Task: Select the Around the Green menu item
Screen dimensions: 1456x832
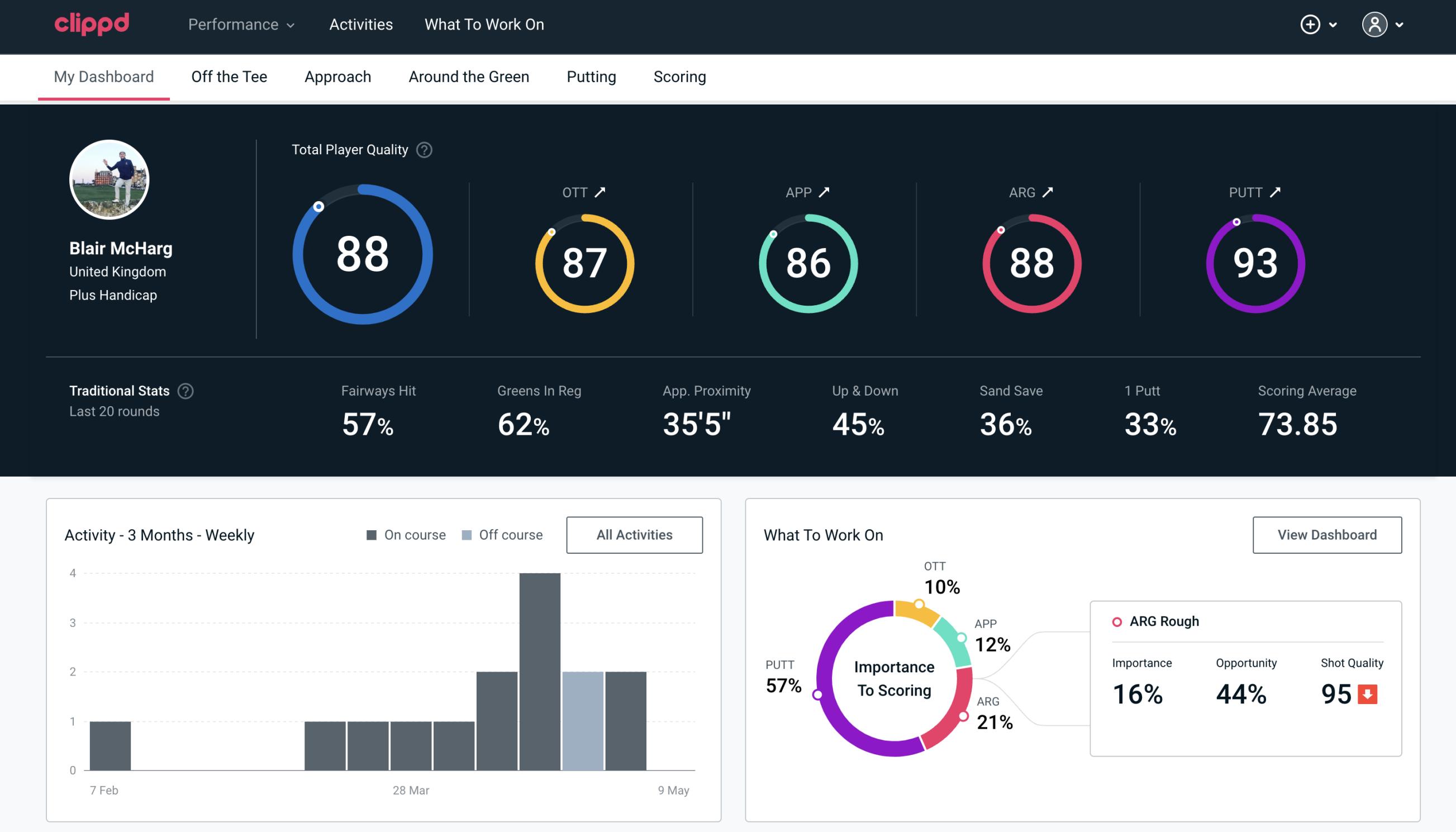Action: point(468,76)
